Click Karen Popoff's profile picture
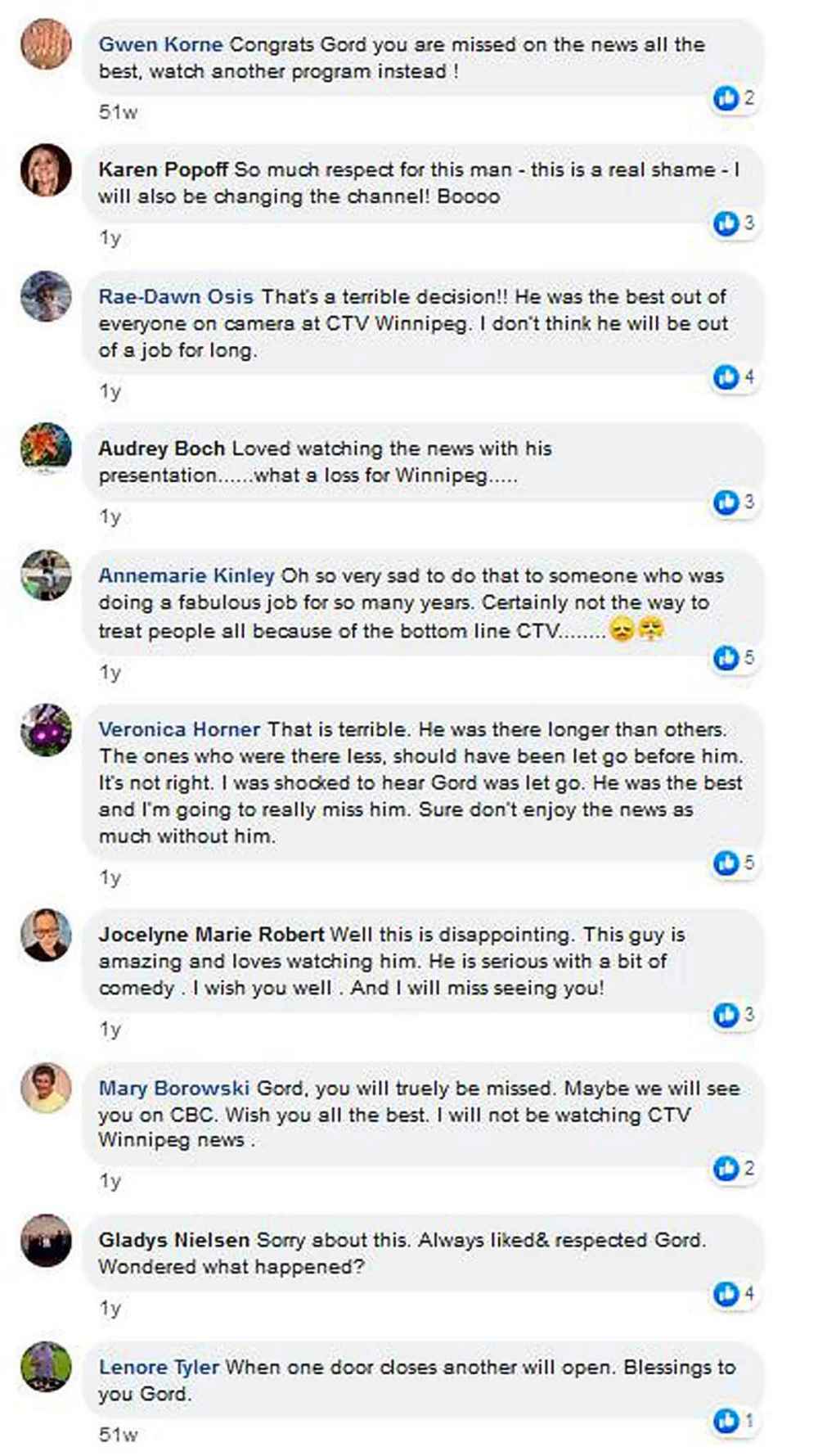818x1456 pixels. pos(46,170)
